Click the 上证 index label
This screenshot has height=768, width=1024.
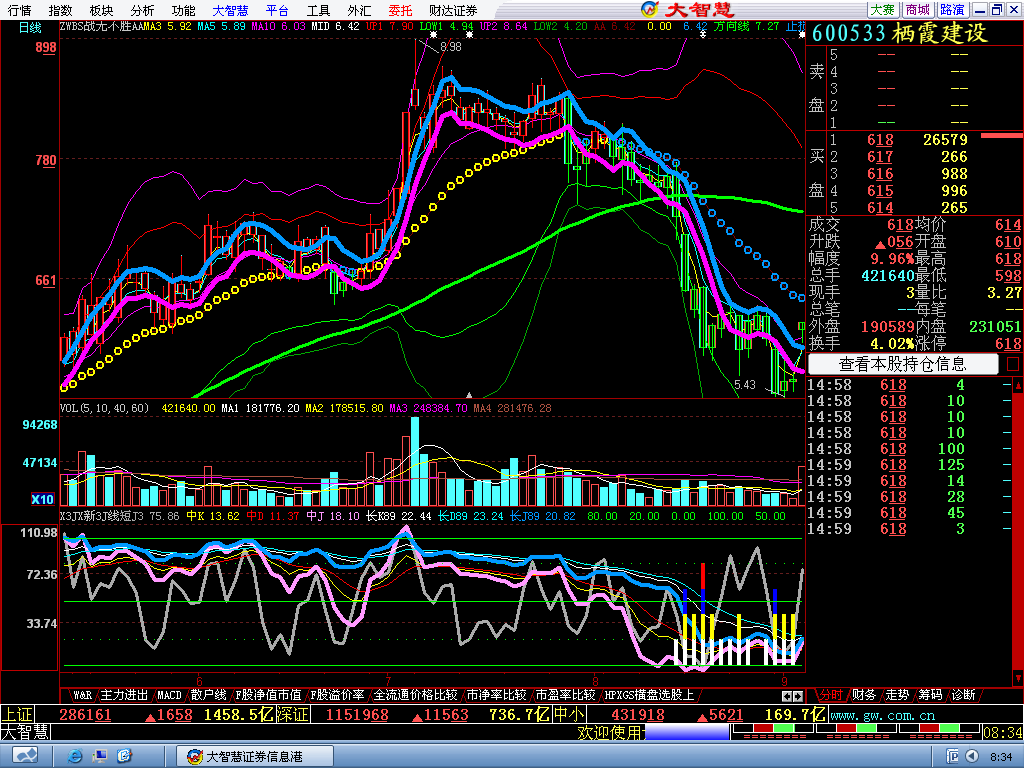(x=18, y=714)
